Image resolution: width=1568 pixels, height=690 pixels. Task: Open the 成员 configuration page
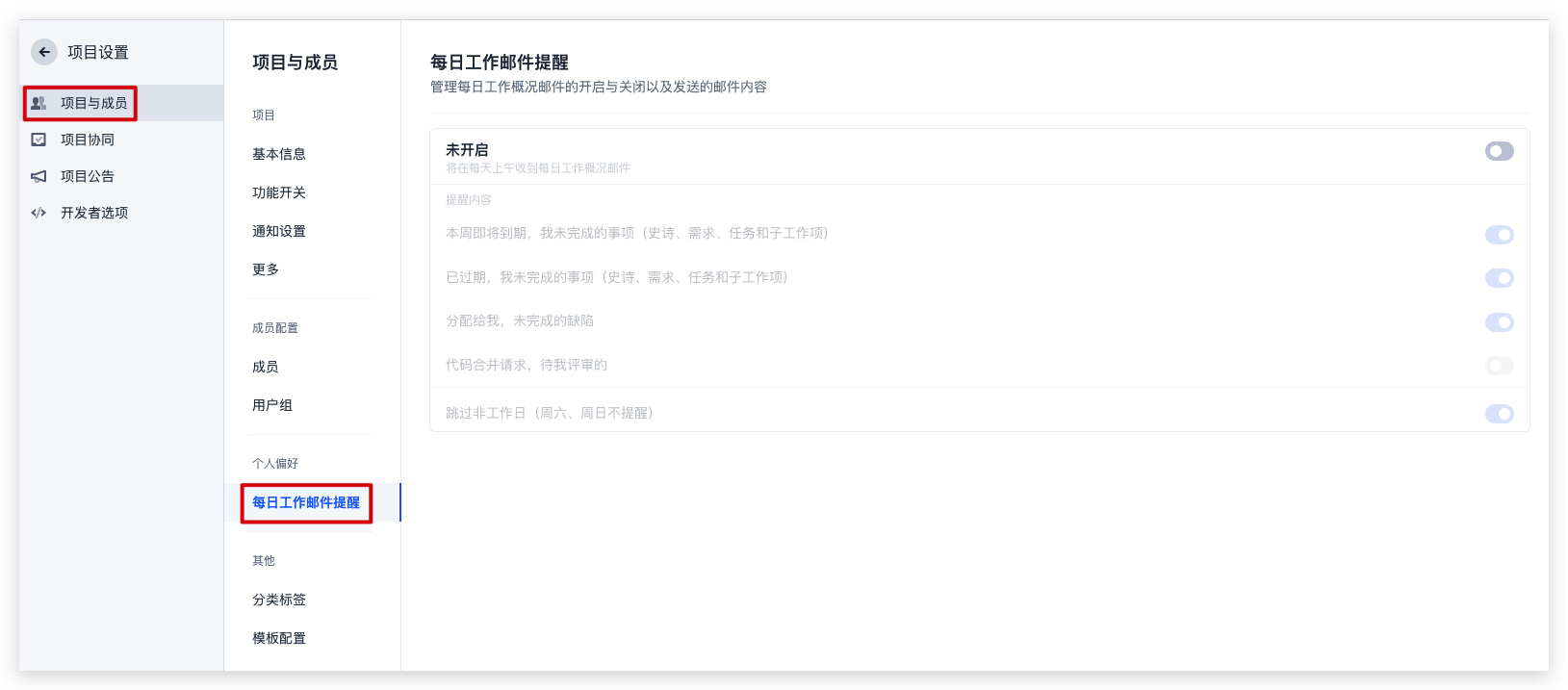point(266,367)
